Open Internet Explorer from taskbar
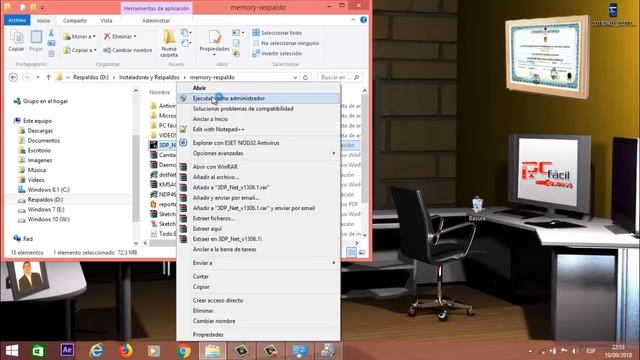 tap(96, 351)
